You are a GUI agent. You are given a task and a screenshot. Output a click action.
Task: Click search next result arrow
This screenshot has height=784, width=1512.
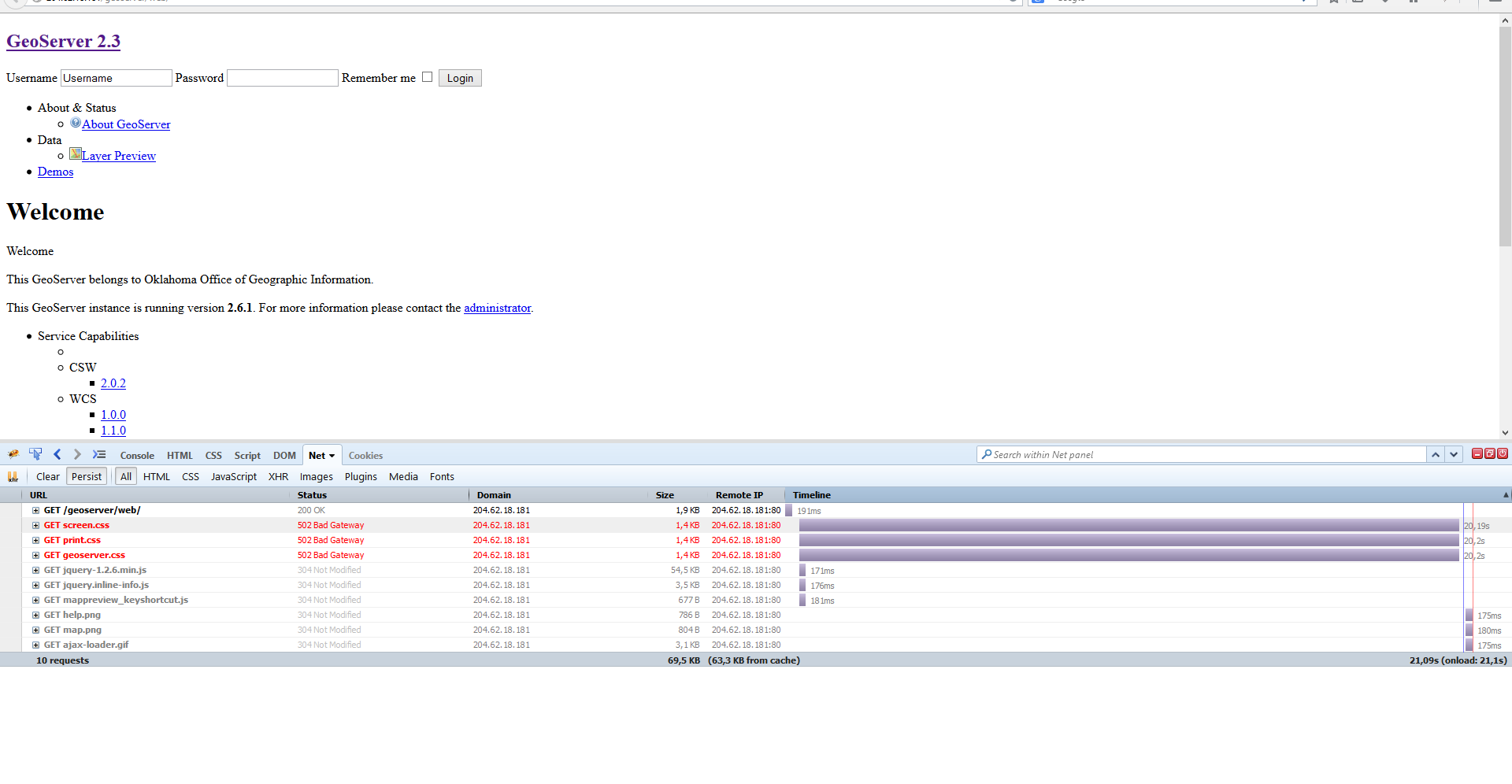click(x=1454, y=454)
